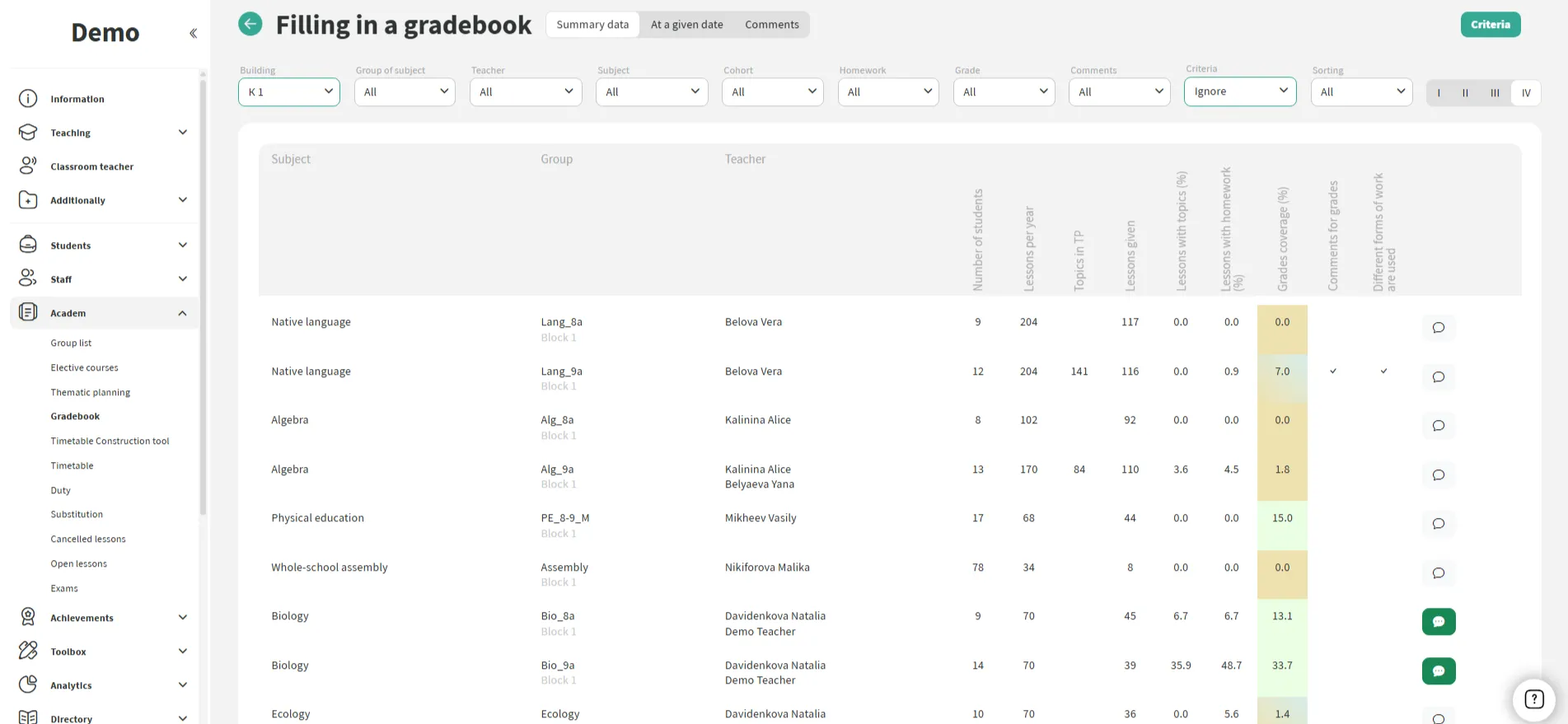
Task: Switch to the Comments tab
Action: [771, 25]
